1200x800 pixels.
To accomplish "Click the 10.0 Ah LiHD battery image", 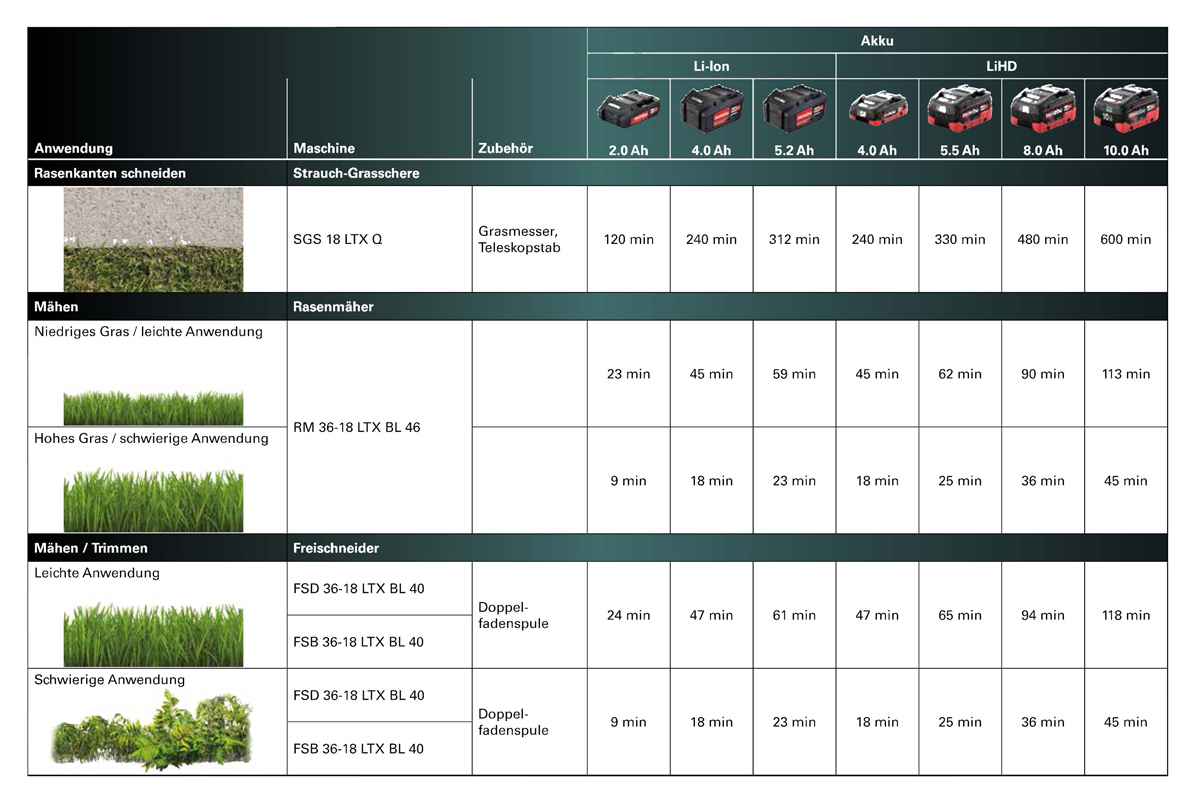I will coord(1126,109).
